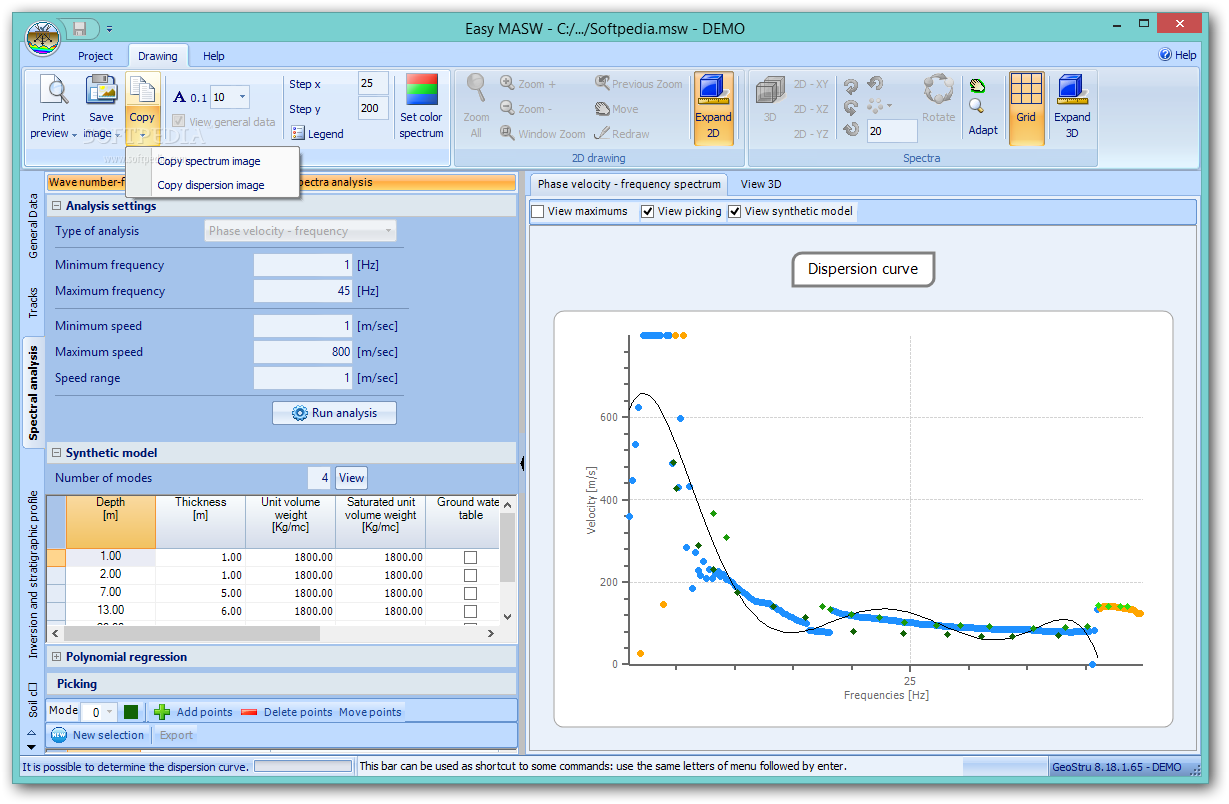The image size is (1229, 804).
Task: Click the Save image icon
Action: (101, 91)
